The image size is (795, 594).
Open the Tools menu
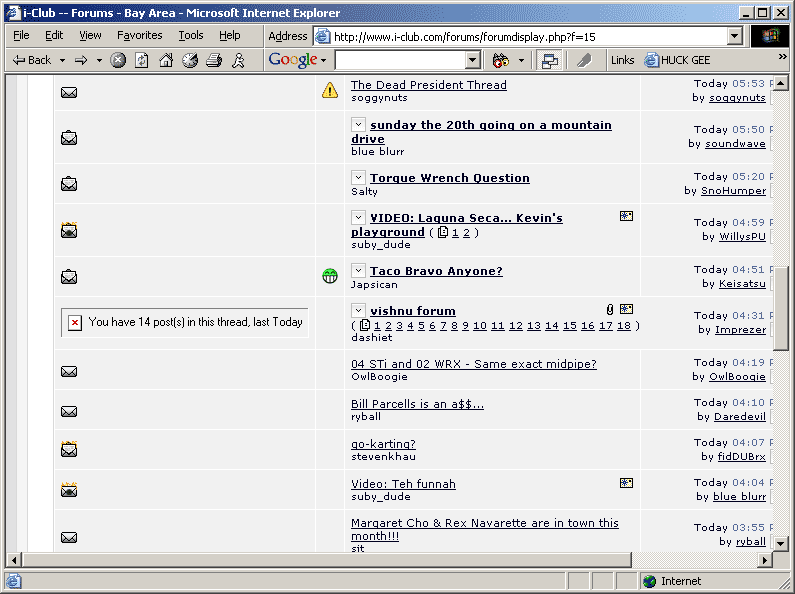tap(190, 35)
